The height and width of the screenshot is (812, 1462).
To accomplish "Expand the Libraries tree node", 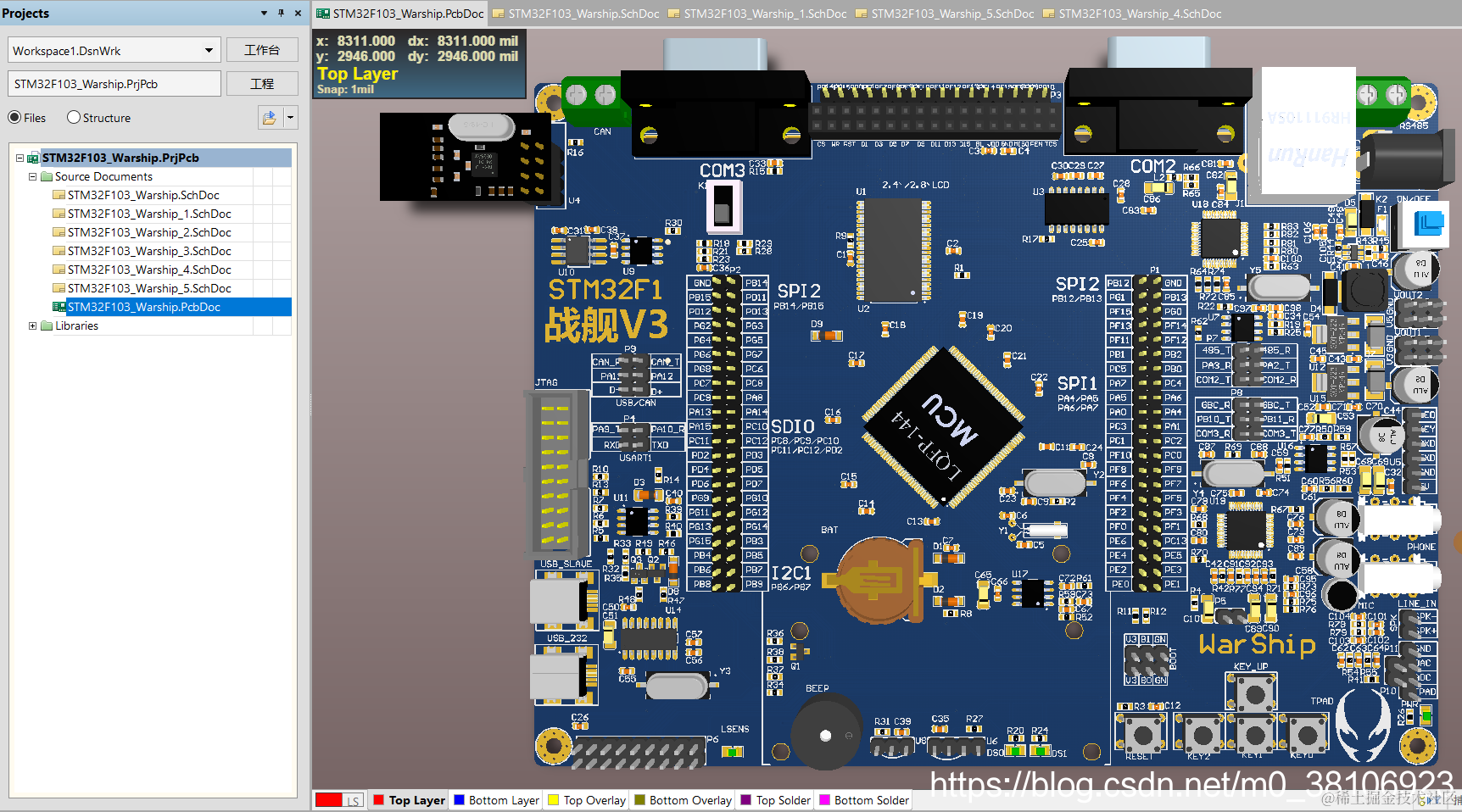I will click(33, 325).
